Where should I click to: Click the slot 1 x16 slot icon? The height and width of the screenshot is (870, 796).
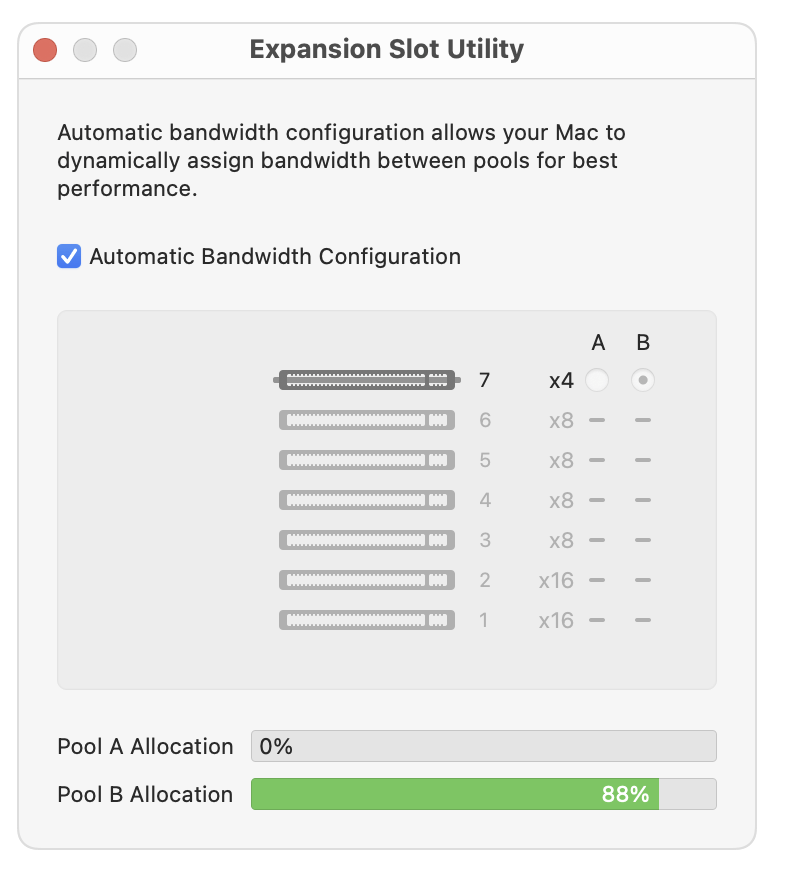coord(367,620)
